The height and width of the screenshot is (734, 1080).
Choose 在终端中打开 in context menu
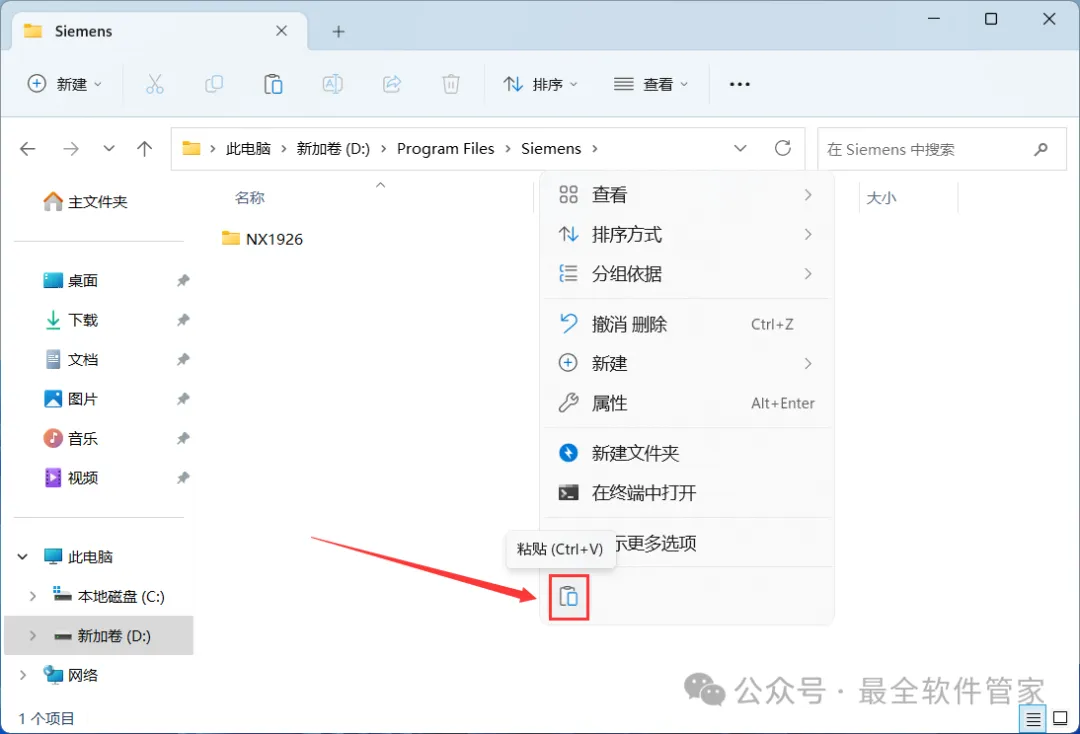(686, 493)
